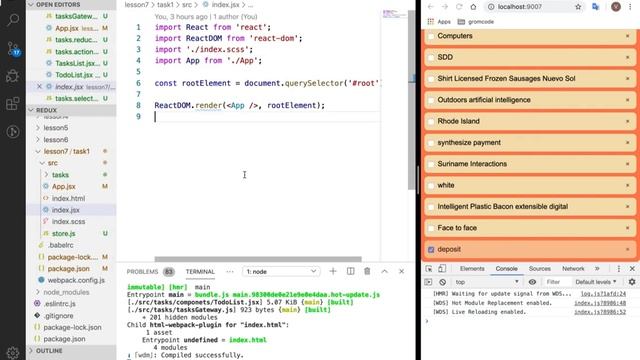The height and width of the screenshot is (360, 640).
Task: Uncheck the deposit task checkbox
Action: (x=431, y=249)
